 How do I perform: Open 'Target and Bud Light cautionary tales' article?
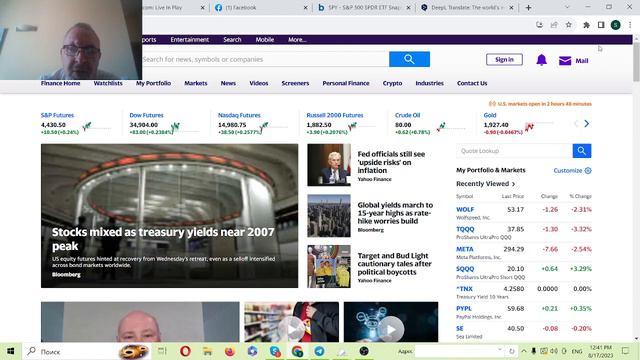(394, 264)
